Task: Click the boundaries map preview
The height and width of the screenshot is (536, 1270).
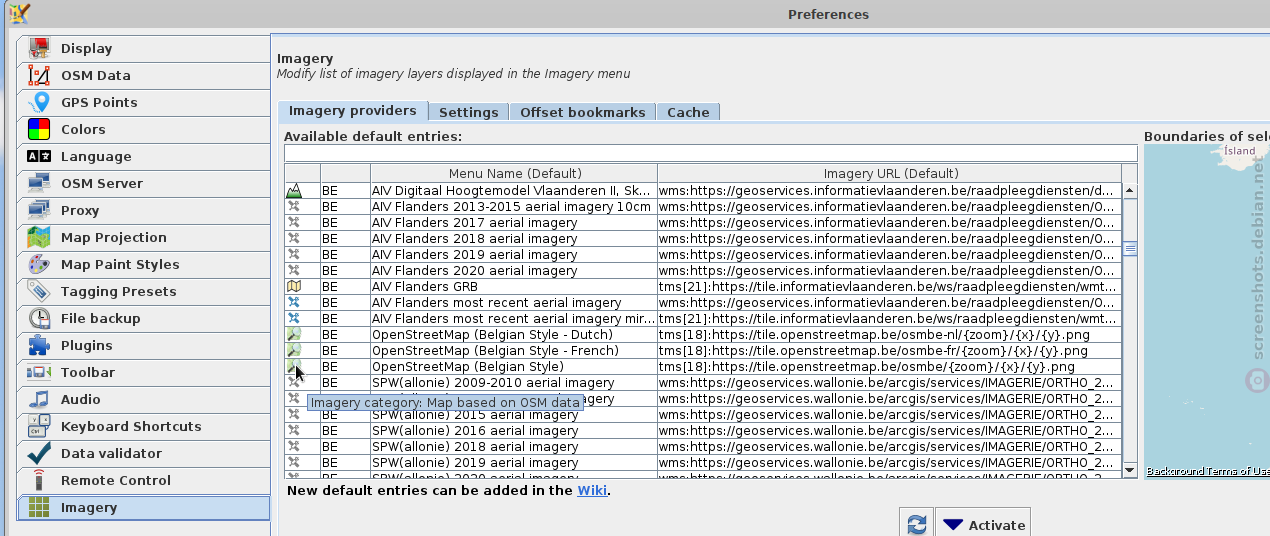Action: (x=1207, y=311)
